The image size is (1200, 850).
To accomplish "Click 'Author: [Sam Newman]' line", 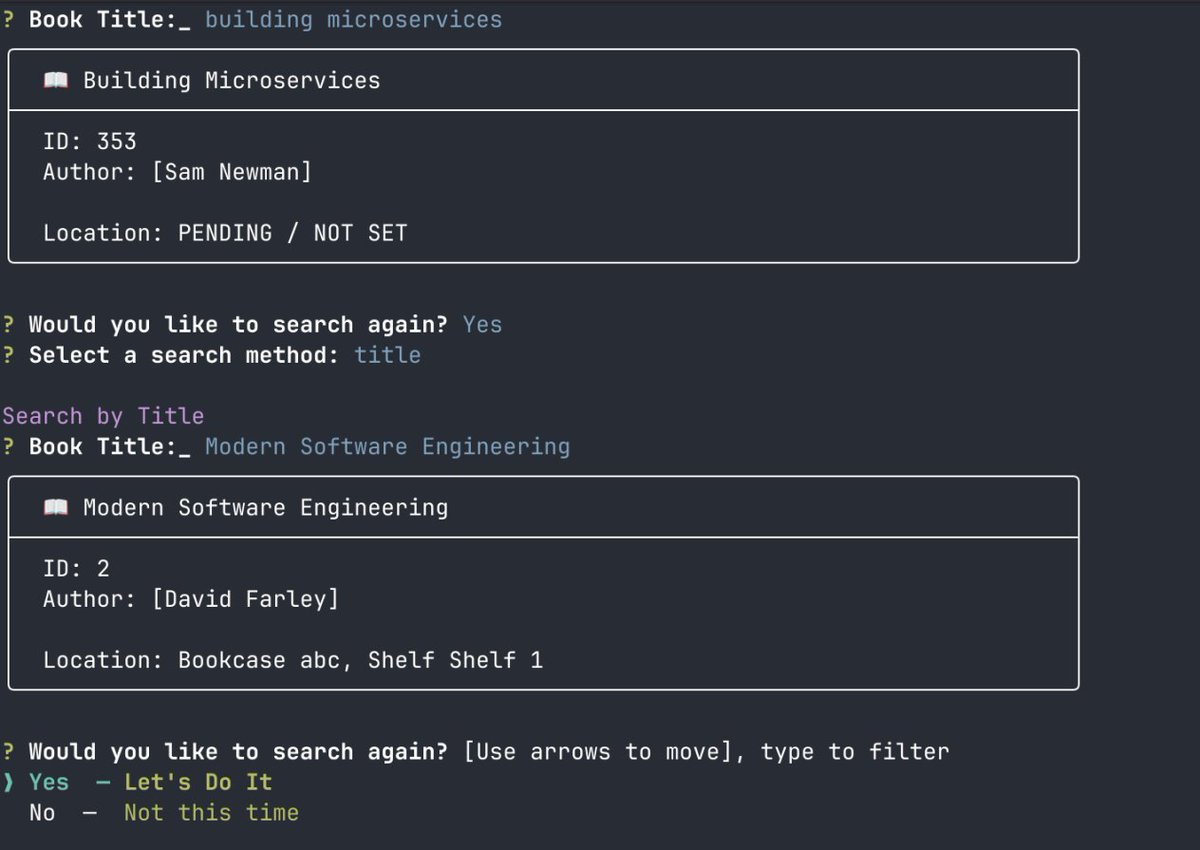I will coord(178,172).
